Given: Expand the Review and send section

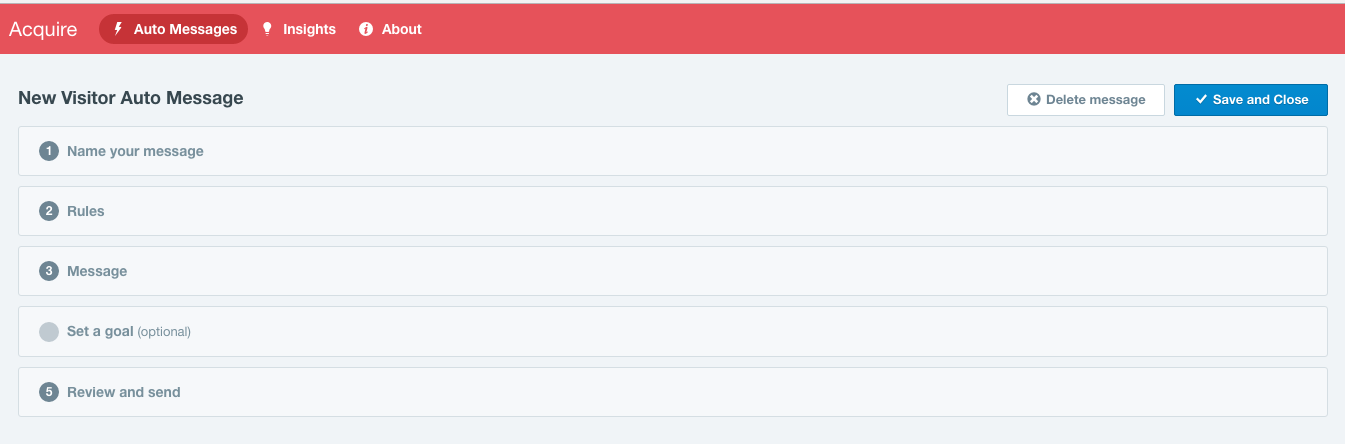Looking at the screenshot, I should pyautogui.click(x=124, y=392).
